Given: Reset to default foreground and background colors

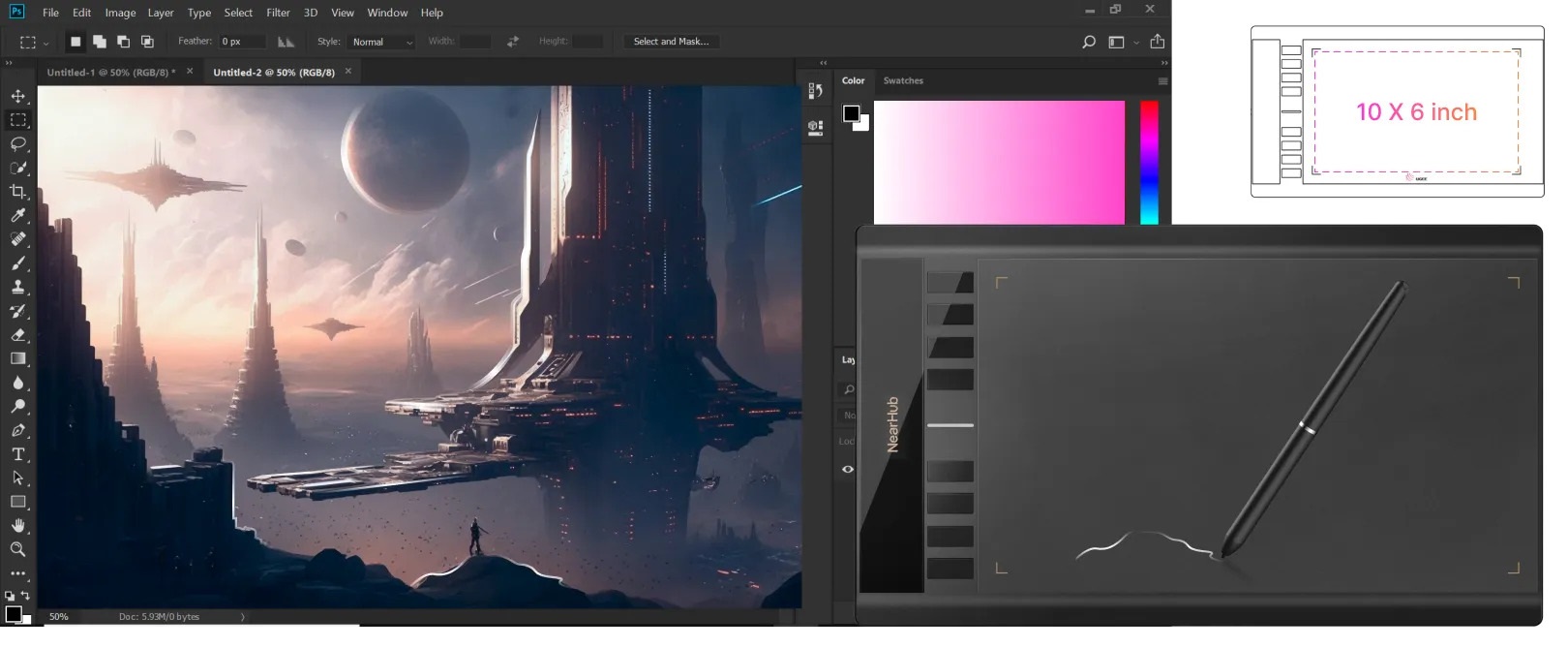Looking at the screenshot, I should (x=9, y=596).
